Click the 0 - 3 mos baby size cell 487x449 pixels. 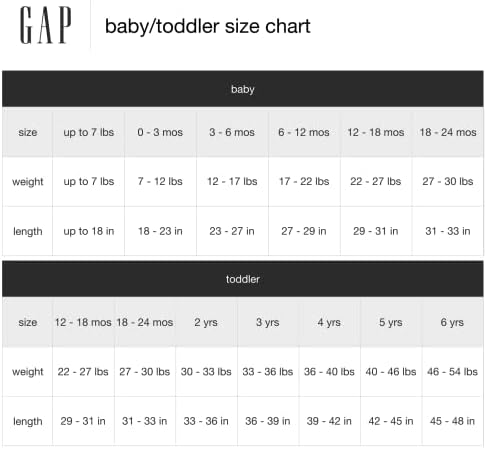(160, 132)
